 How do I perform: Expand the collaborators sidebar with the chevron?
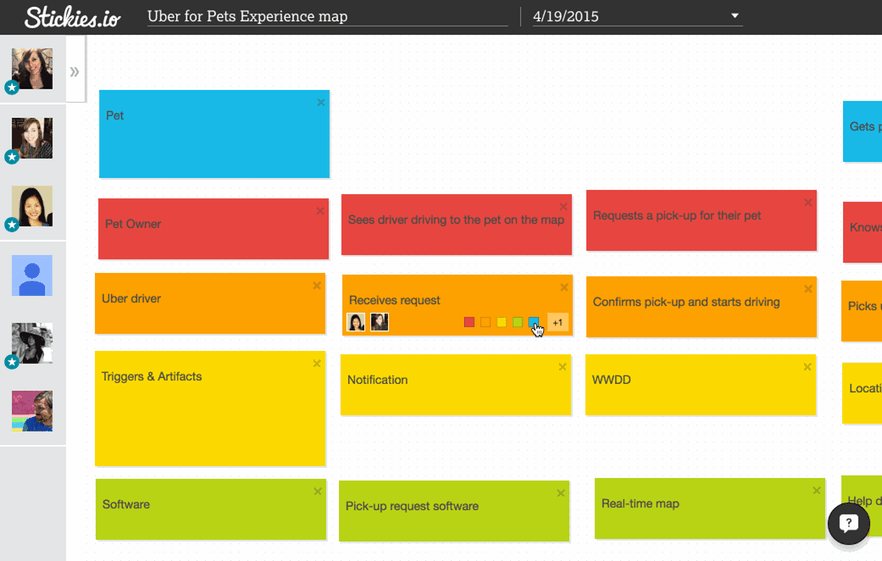tap(74, 72)
